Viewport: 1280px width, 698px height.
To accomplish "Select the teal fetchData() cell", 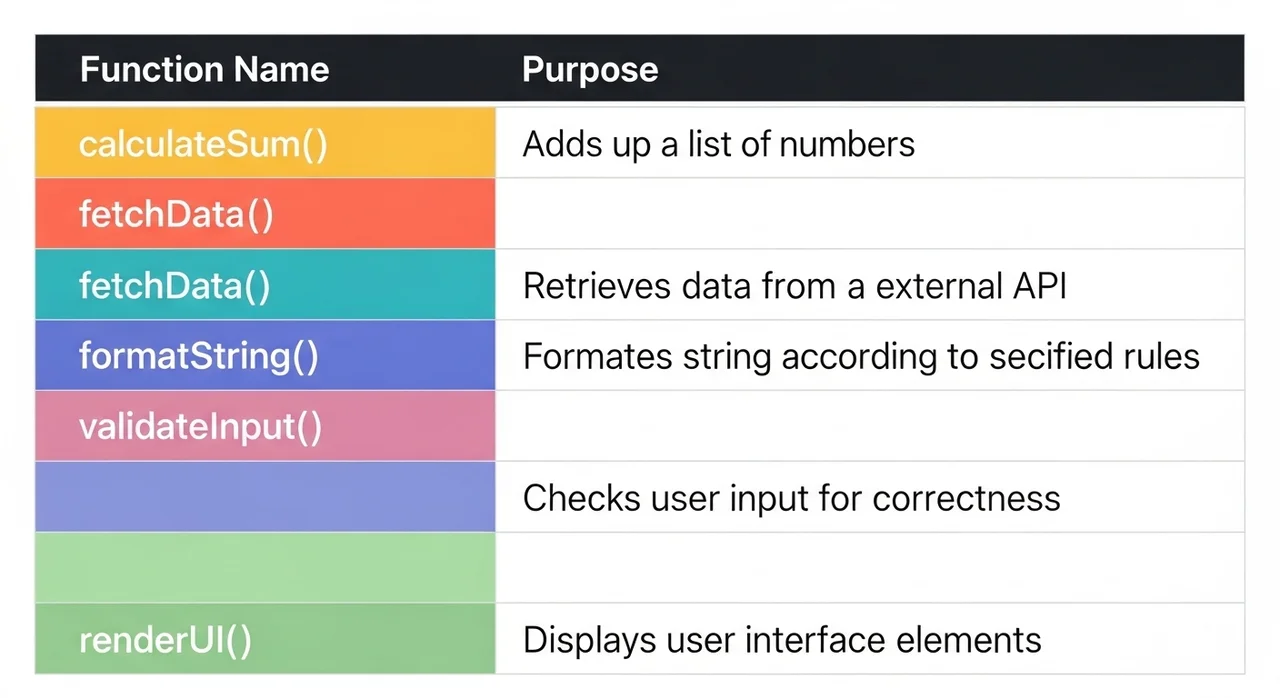I will [x=265, y=286].
